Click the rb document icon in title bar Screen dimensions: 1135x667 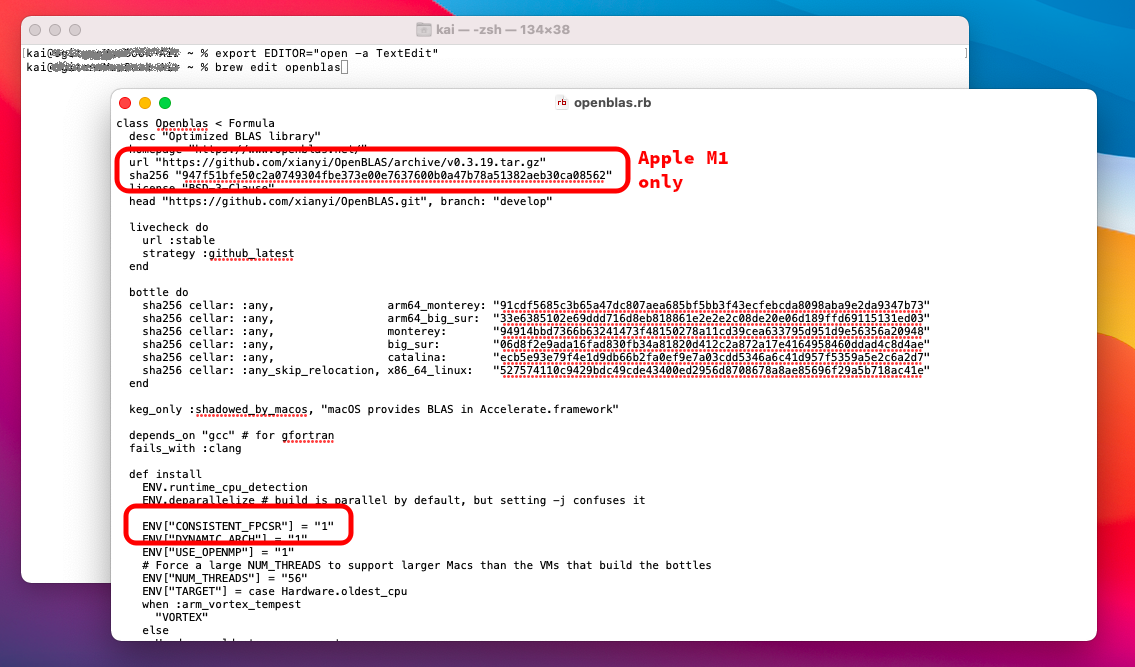pos(562,103)
